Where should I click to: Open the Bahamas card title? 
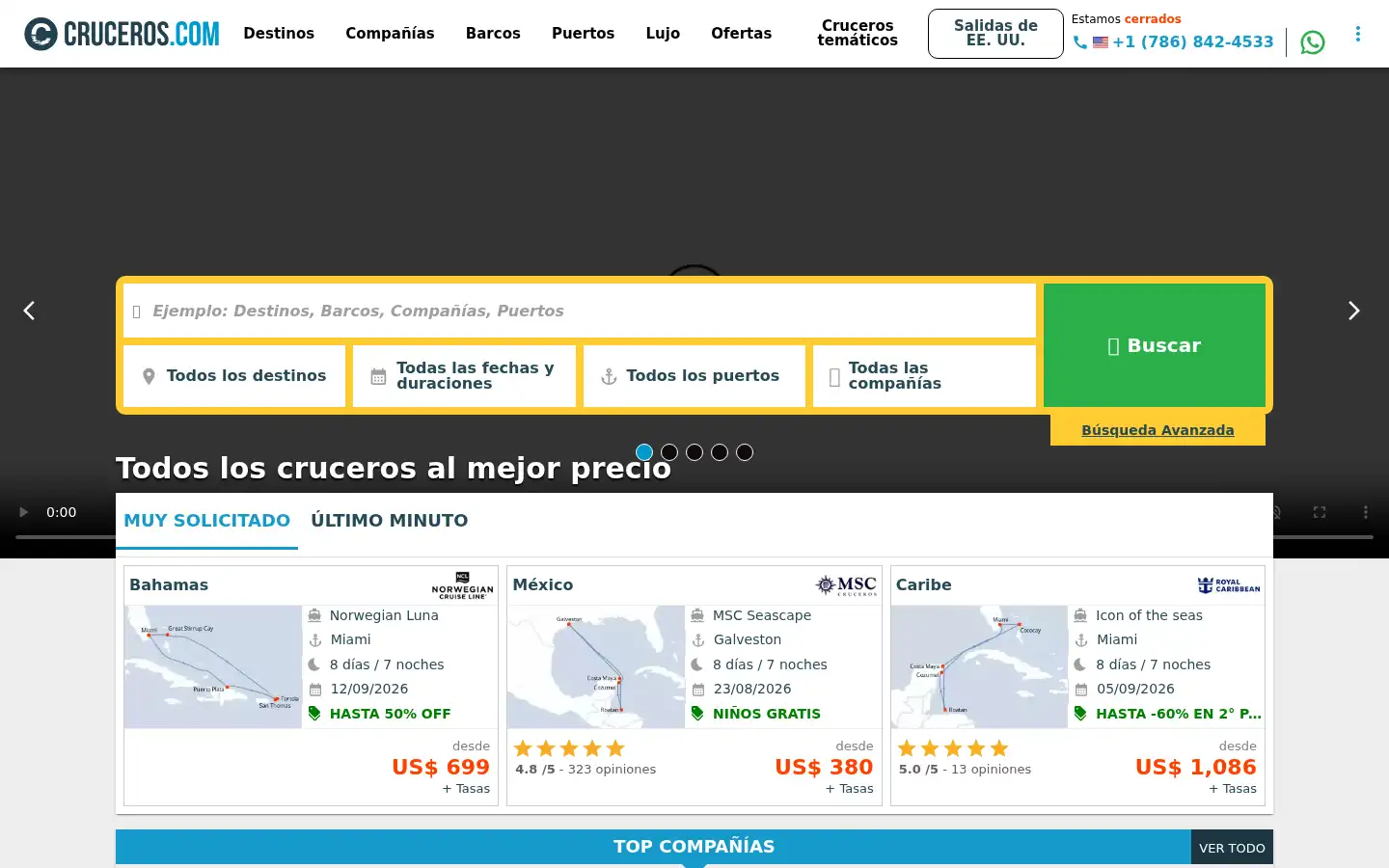click(x=169, y=585)
